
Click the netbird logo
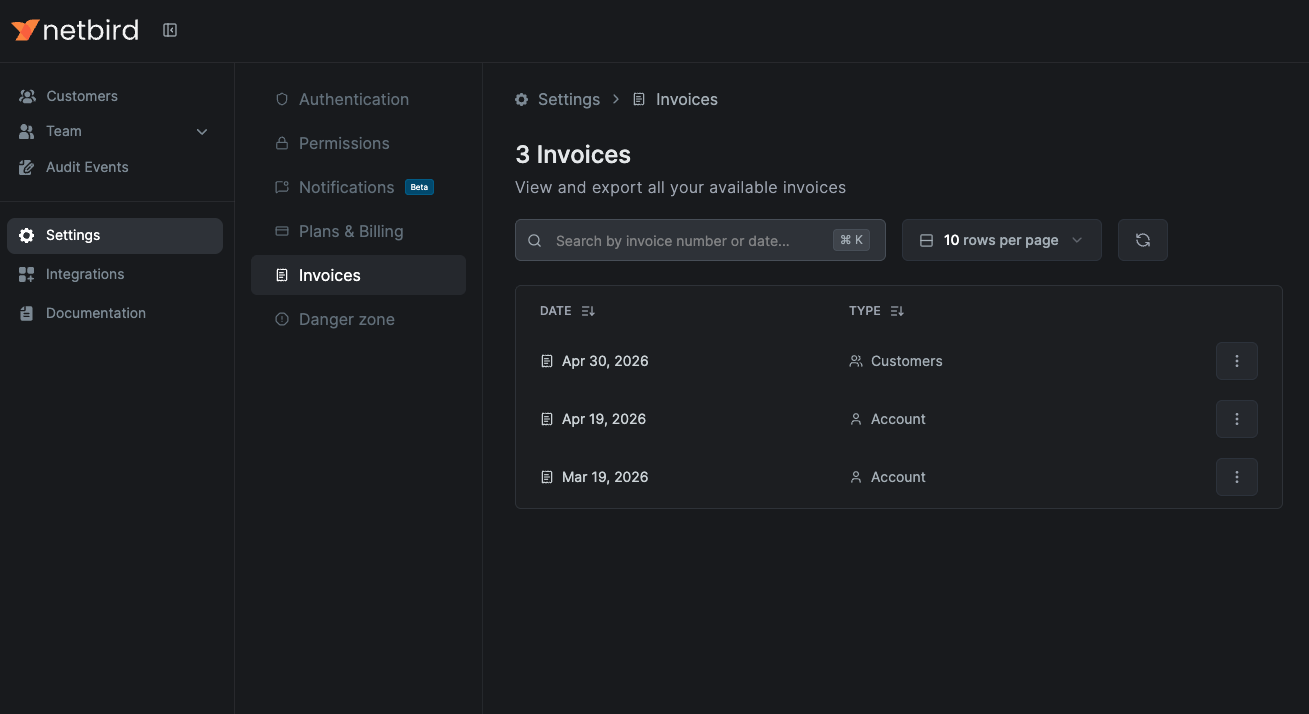pyautogui.click(x=75, y=30)
